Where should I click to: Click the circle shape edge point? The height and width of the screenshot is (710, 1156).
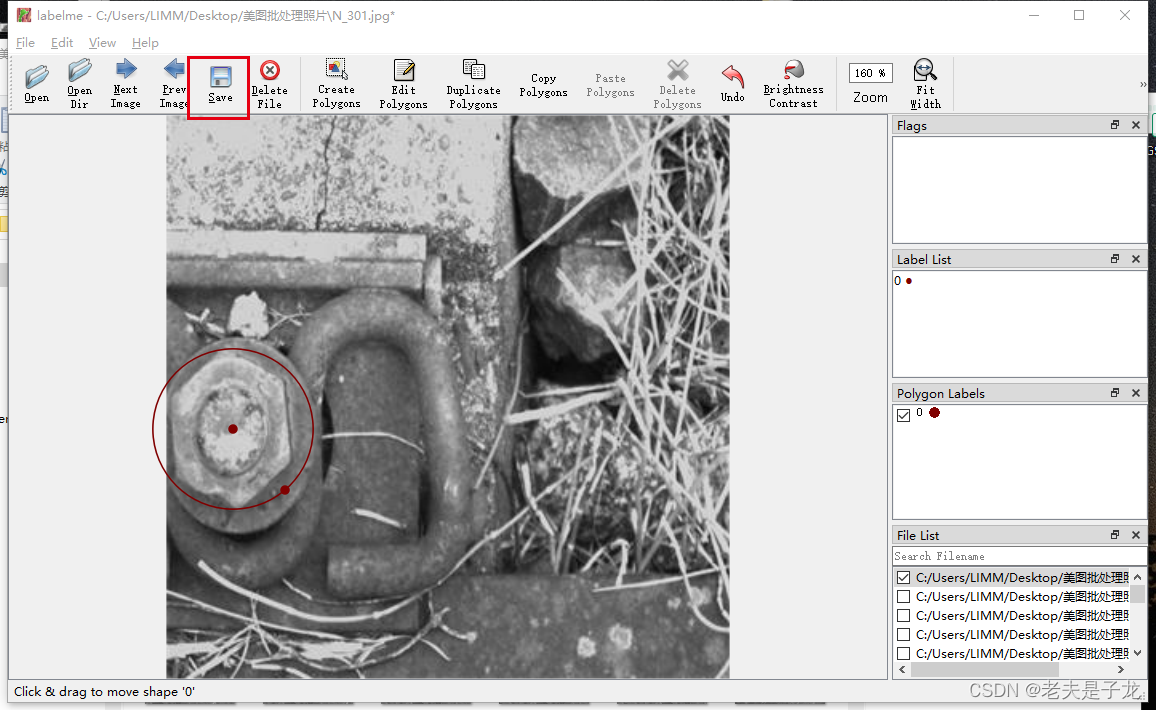point(285,490)
